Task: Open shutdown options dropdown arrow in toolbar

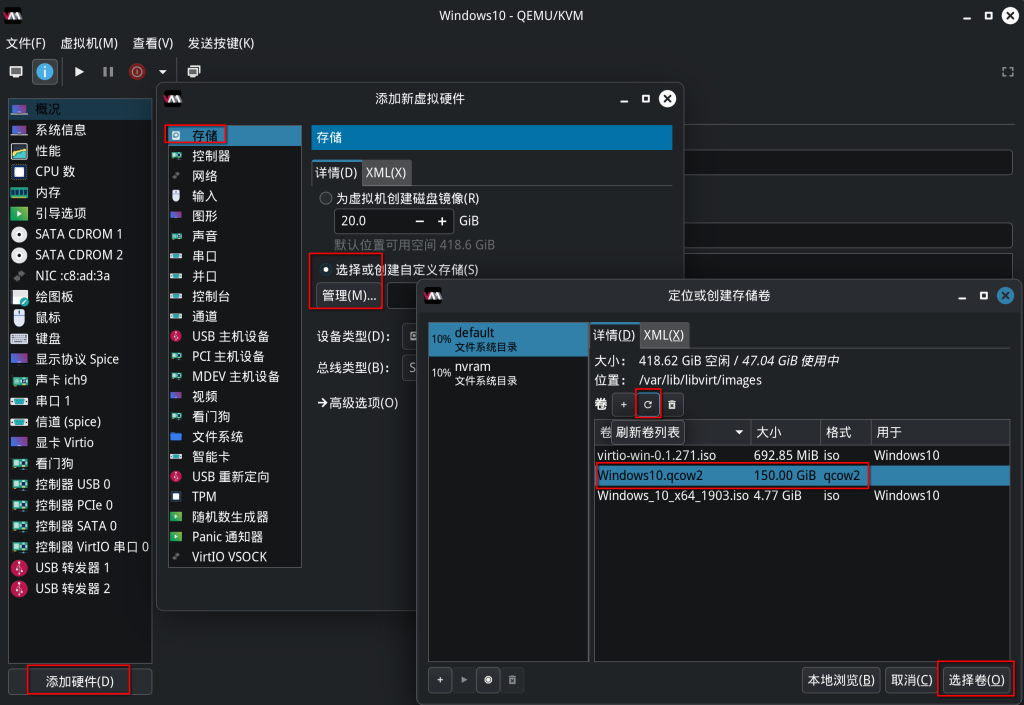Action: (x=162, y=71)
